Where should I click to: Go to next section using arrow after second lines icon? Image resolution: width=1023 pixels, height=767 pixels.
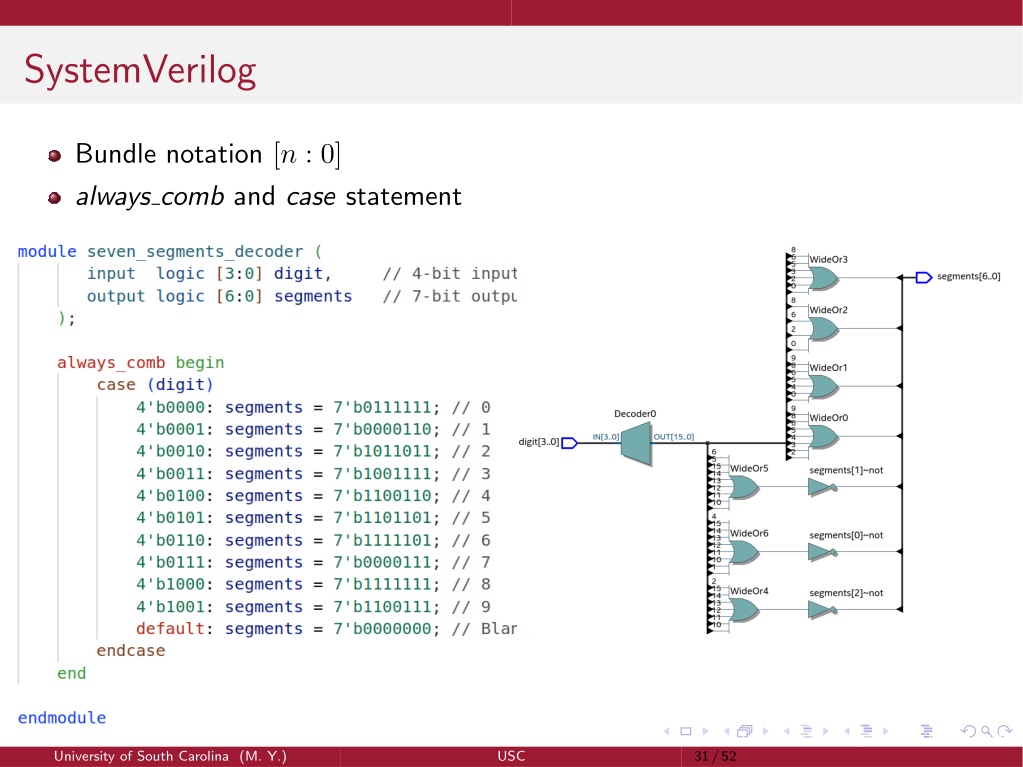pyautogui.click(x=885, y=731)
